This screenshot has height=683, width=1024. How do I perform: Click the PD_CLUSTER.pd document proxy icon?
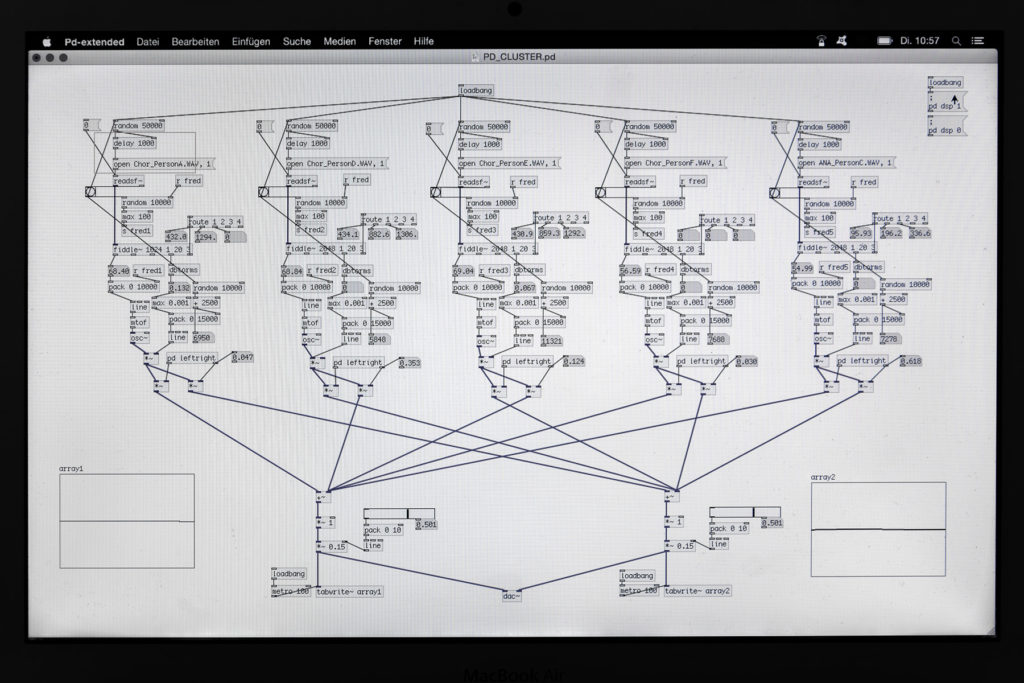475,57
